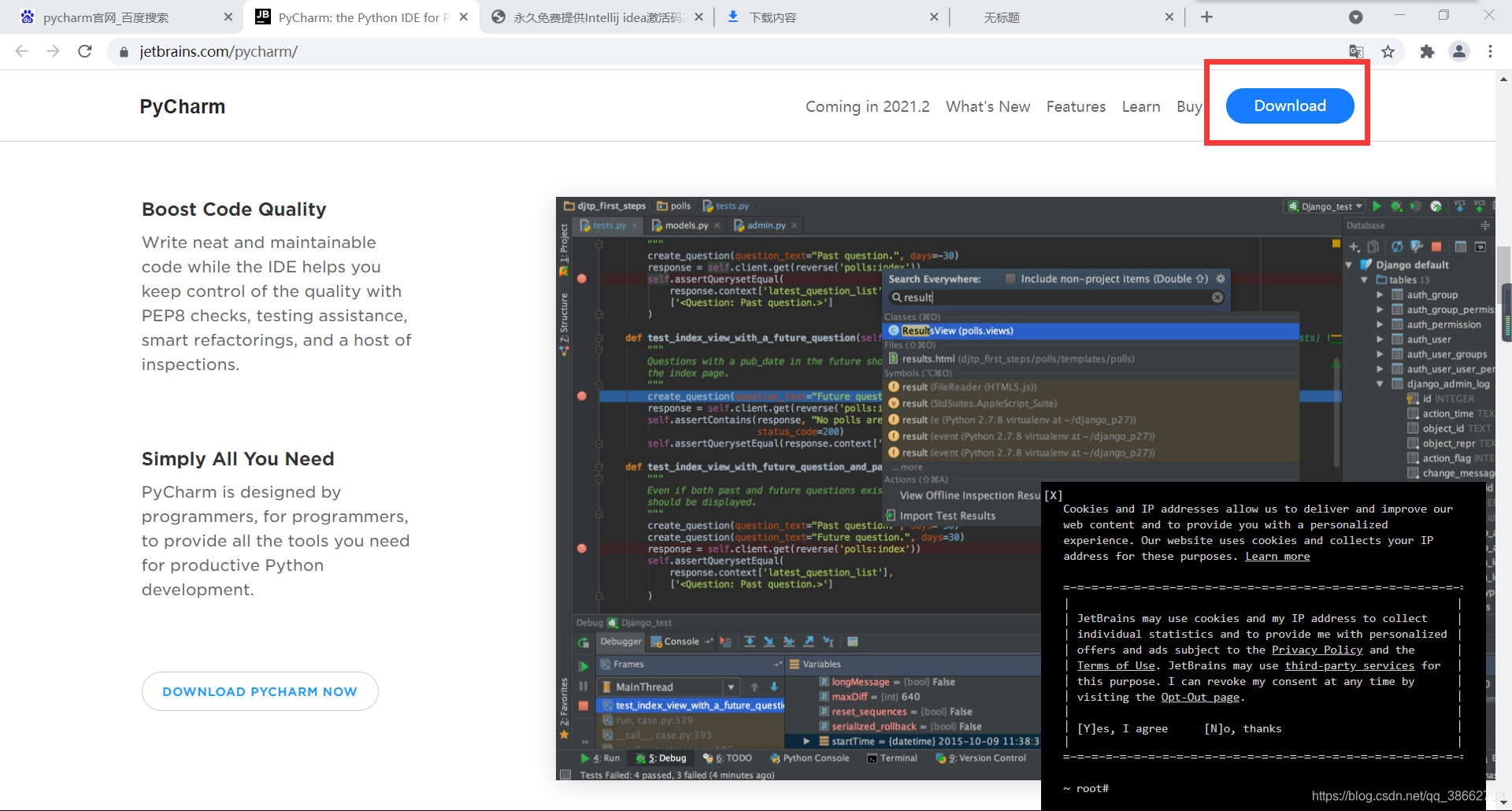Dismiss cookie notice with [X]

pyautogui.click(x=1053, y=495)
